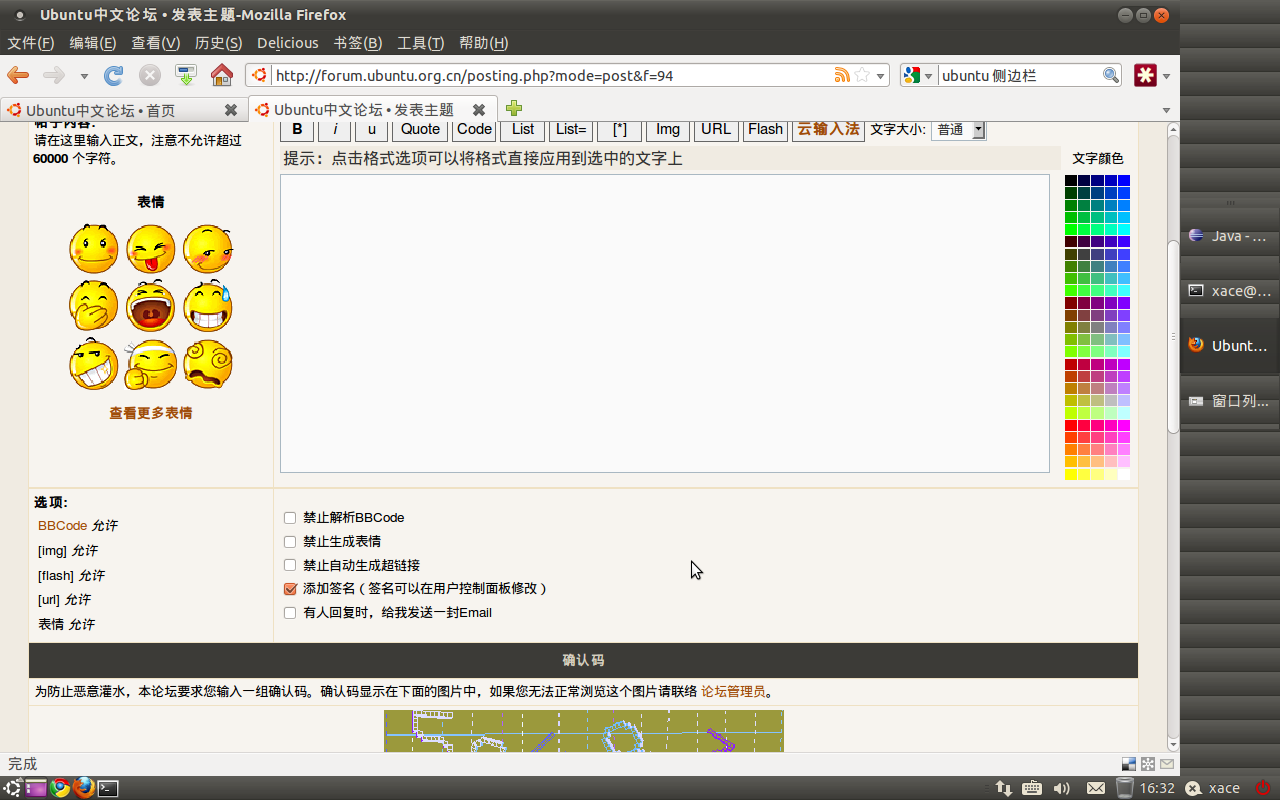Apply bold with the B button

coord(297,130)
